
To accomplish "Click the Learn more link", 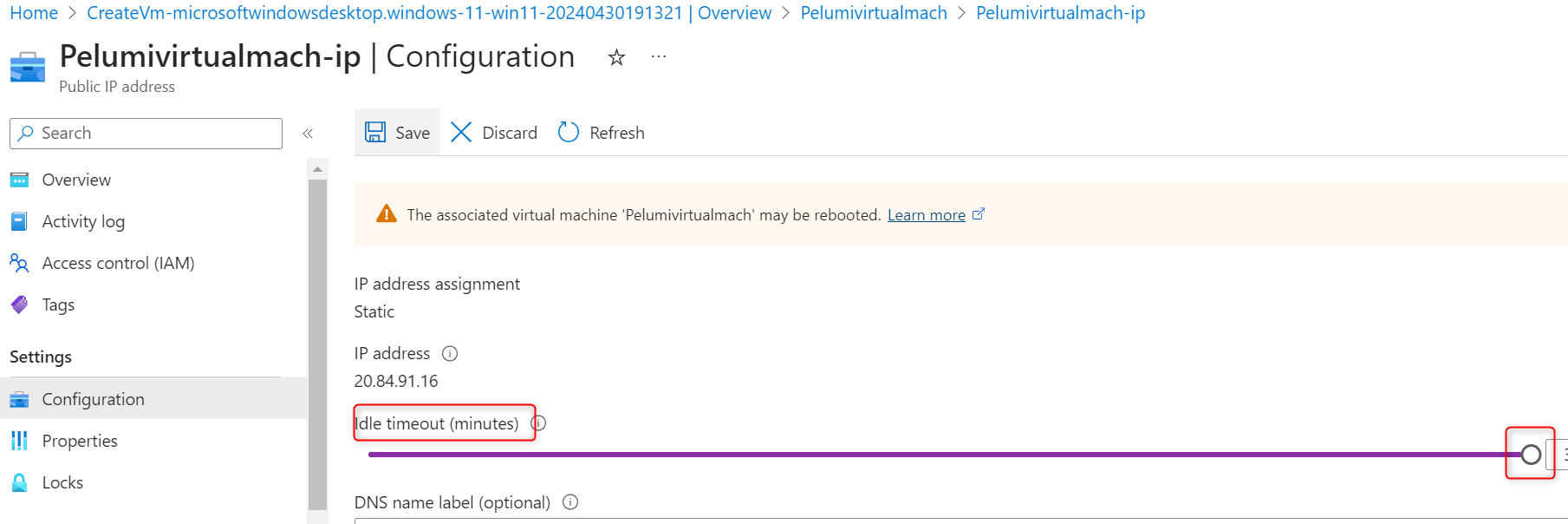I will pyautogui.click(x=926, y=215).
